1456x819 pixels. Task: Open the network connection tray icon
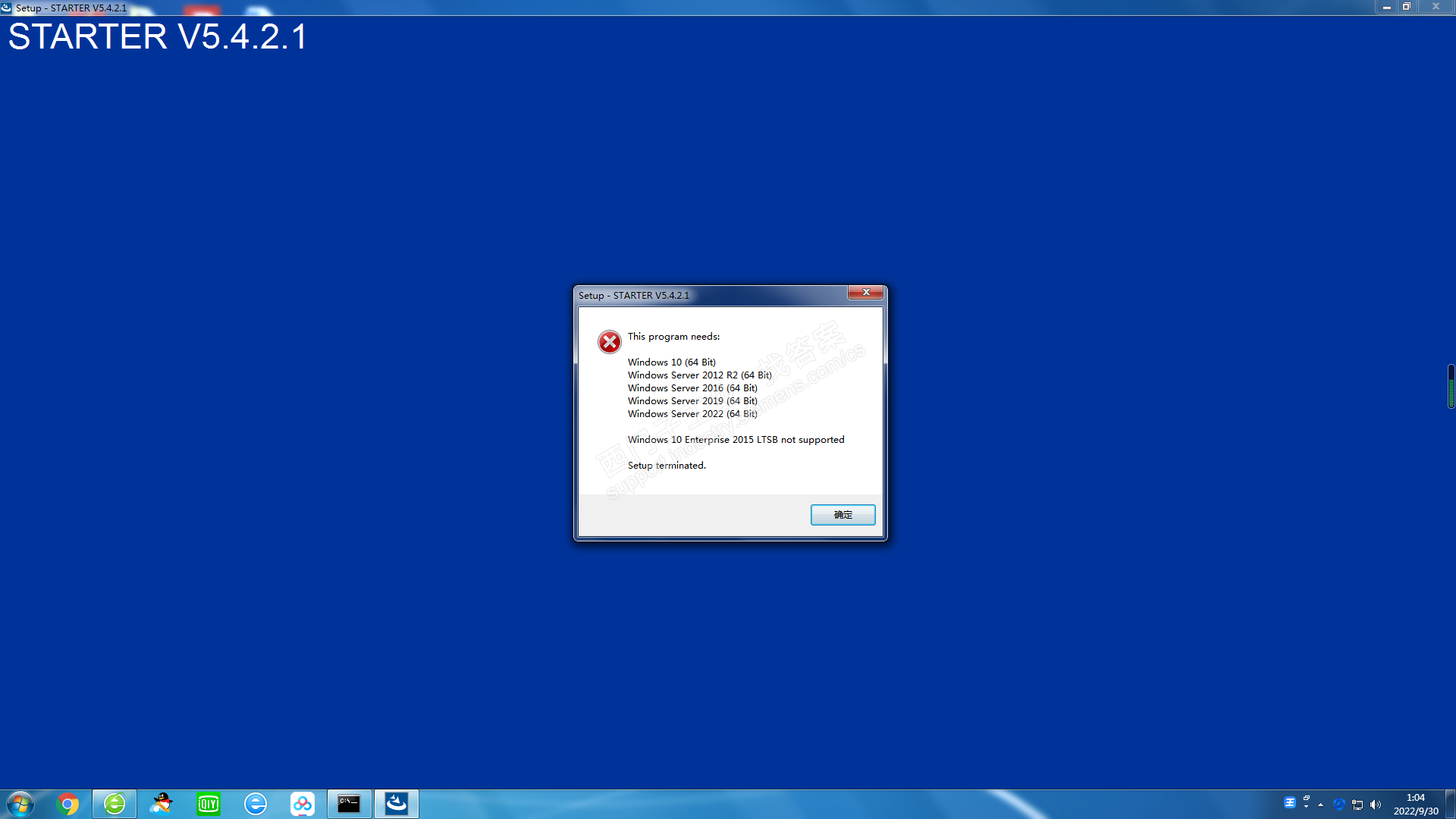tap(1357, 805)
